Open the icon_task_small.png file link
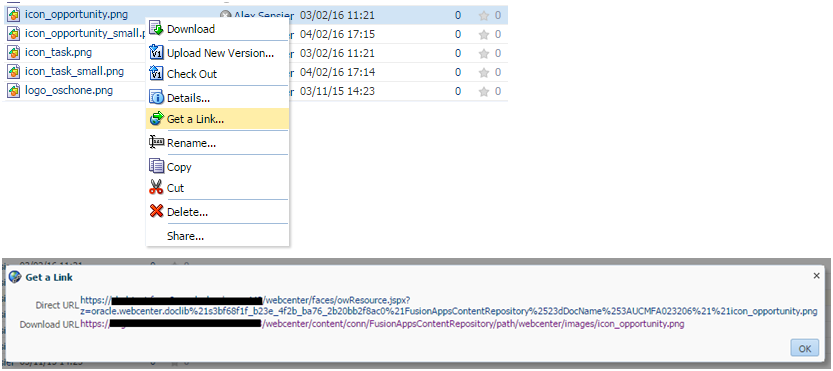Screen dimensions: 833x371 point(74,72)
